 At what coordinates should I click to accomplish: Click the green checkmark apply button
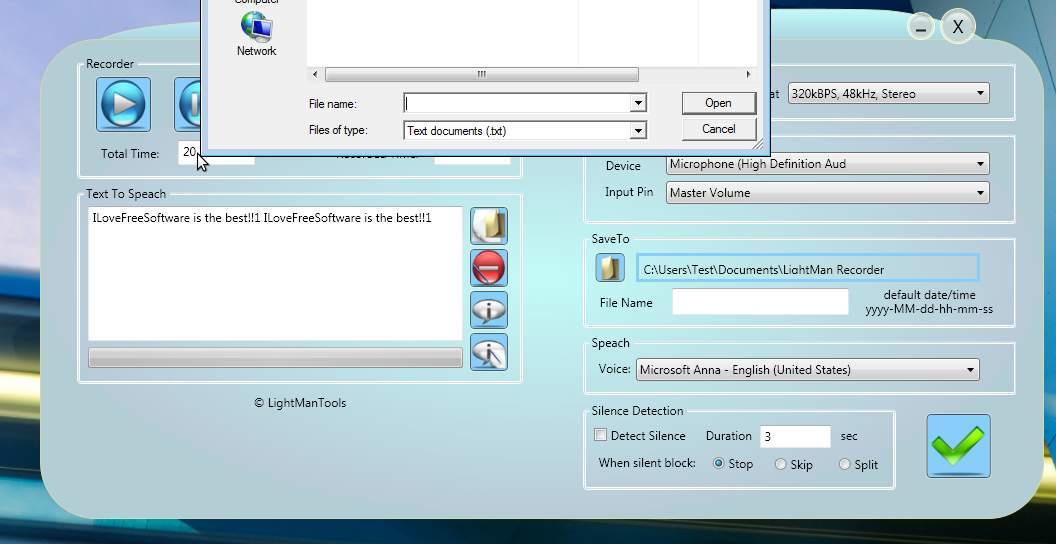[x=958, y=446]
